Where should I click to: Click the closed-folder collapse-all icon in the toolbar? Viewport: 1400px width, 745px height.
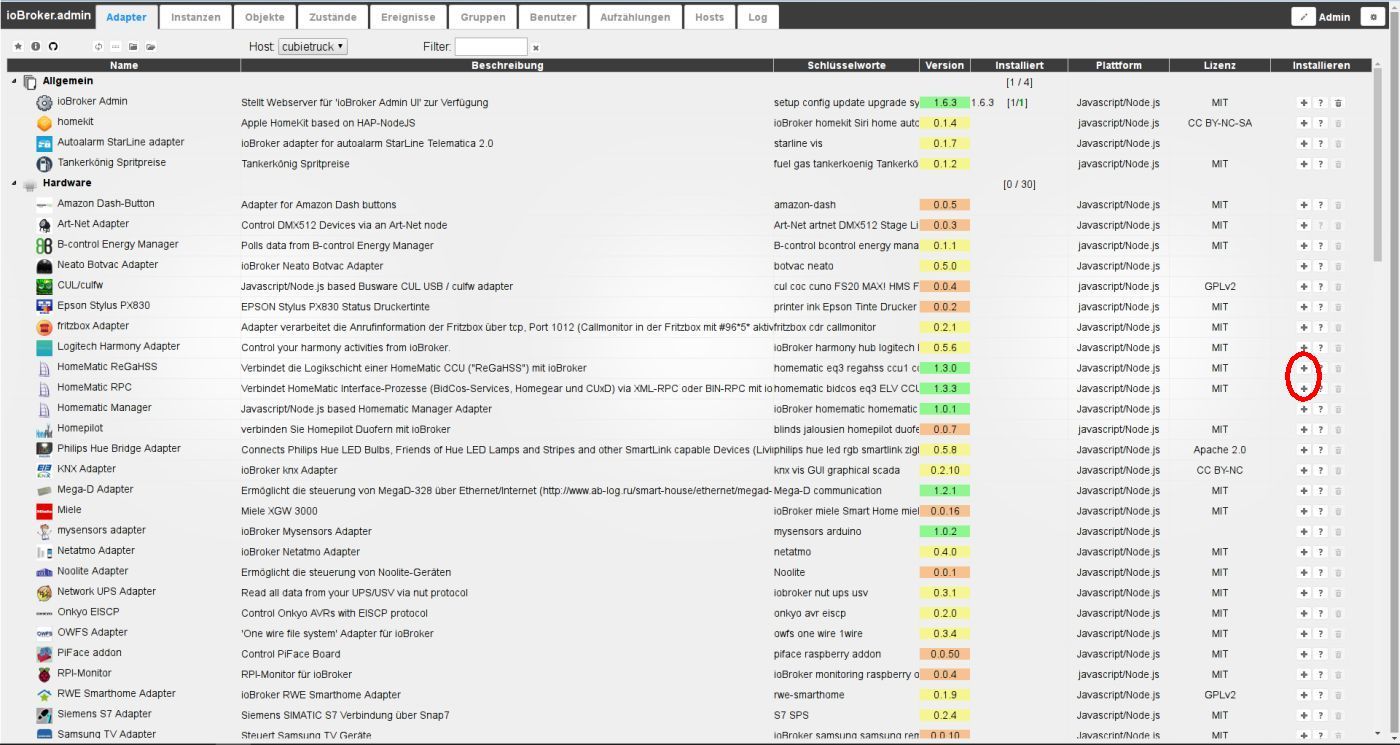[133, 47]
